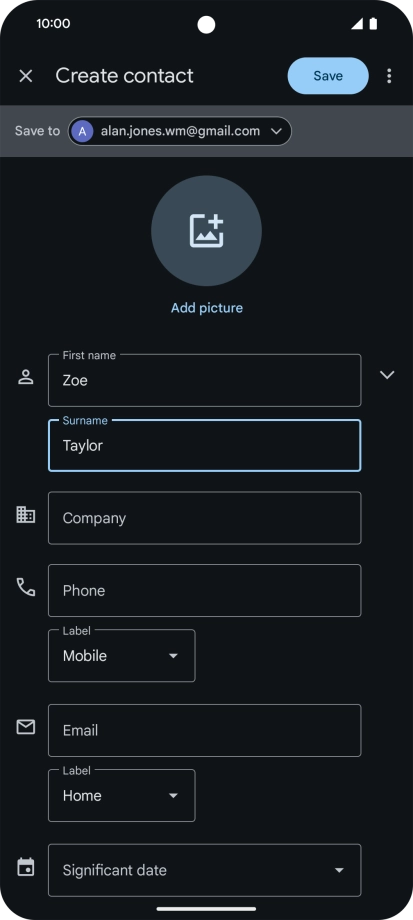Image resolution: width=413 pixels, height=920 pixels.
Task: Open the Mobile phone label dropdown
Action: (x=121, y=655)
